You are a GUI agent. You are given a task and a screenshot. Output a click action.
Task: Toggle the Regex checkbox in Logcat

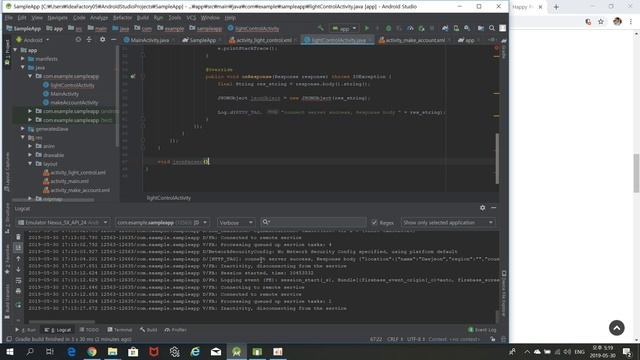(x=374, y=222)
